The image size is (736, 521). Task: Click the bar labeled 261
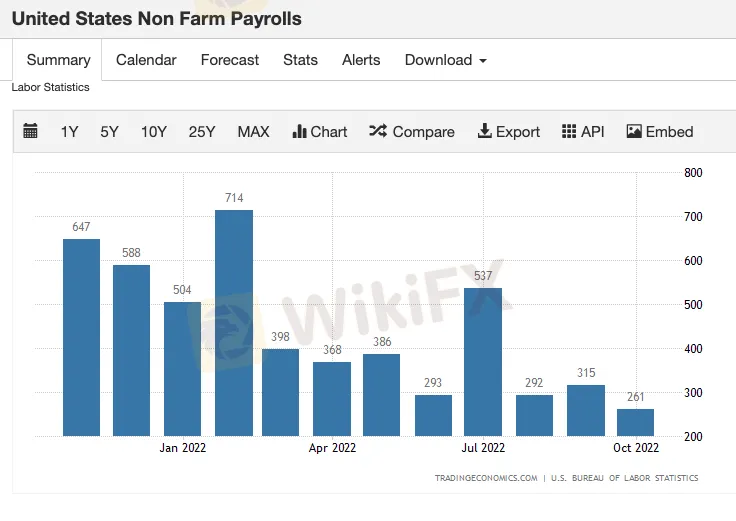[636, 422]
